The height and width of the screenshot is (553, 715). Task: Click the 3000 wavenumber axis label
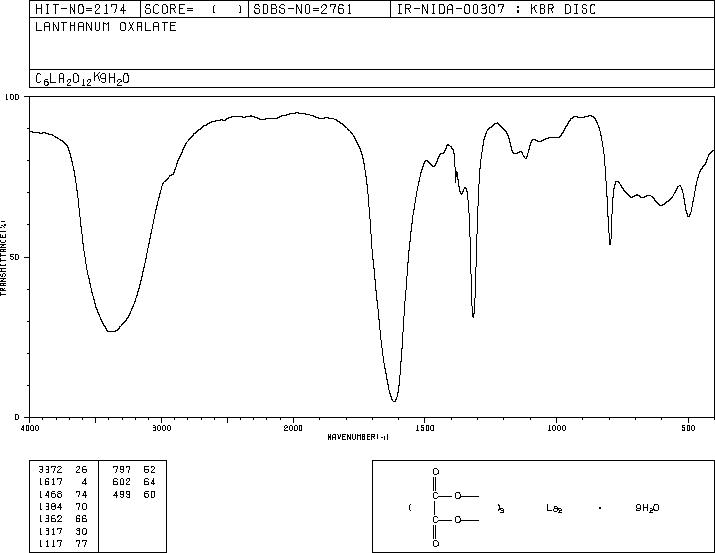tap(162, 428)
